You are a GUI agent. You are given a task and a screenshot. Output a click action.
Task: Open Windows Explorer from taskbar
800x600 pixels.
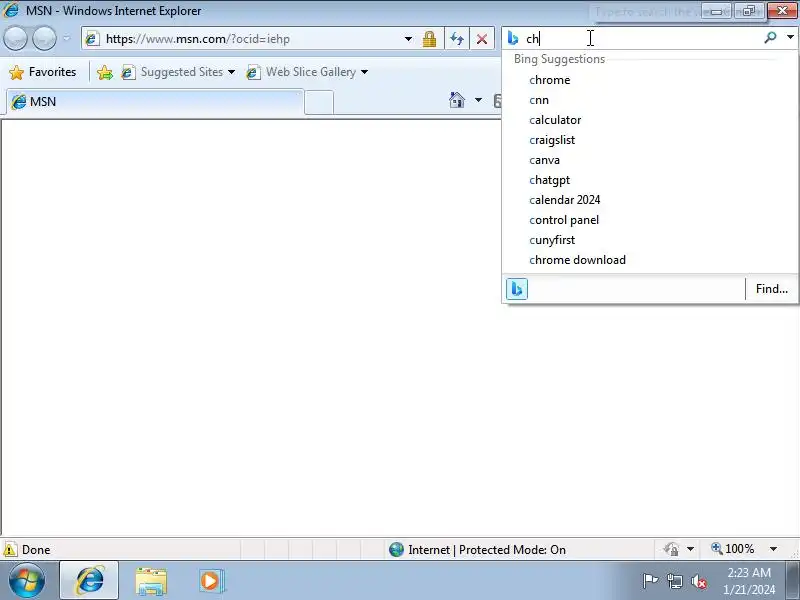pos(151,581)
